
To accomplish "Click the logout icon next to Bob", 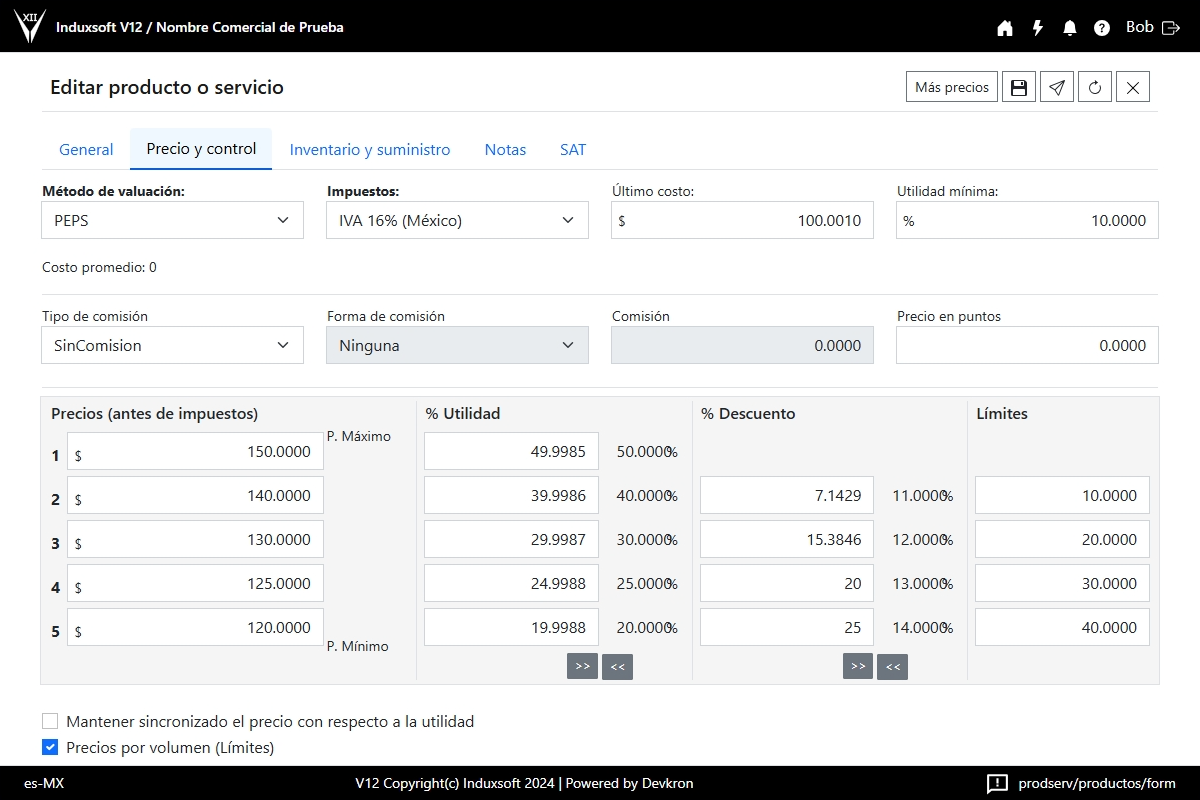I will [x=1171, y=28].
